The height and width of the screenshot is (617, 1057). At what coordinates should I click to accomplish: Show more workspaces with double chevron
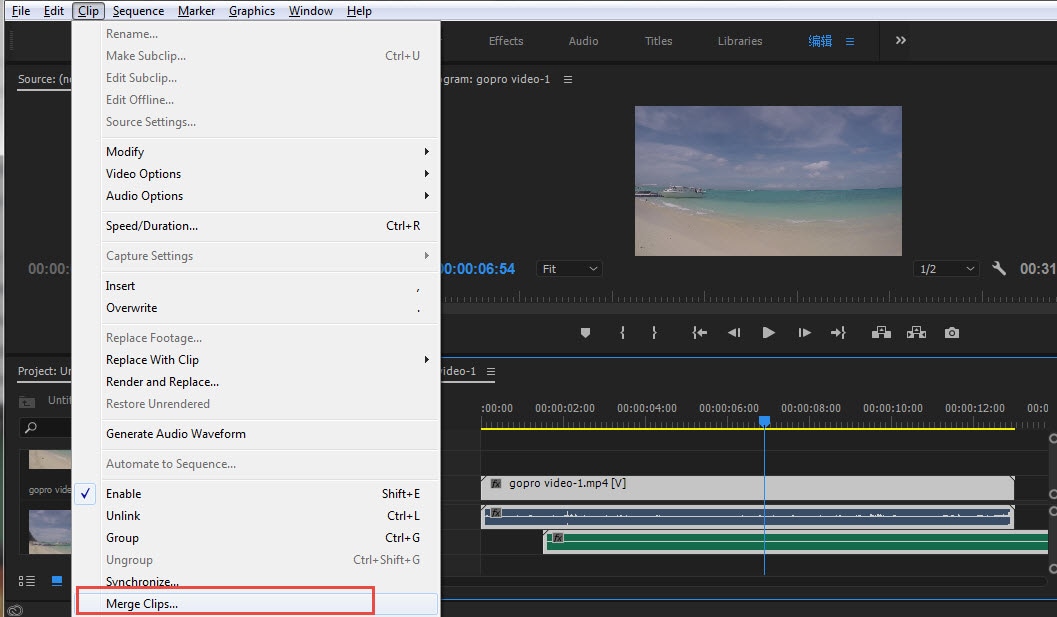[900, 41]
